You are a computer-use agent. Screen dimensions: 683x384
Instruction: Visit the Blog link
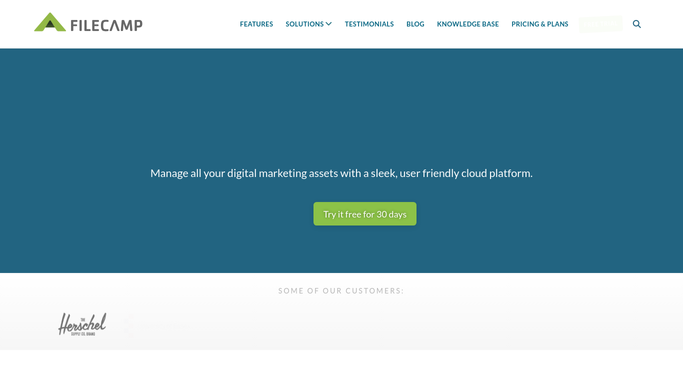click(415, 24)
